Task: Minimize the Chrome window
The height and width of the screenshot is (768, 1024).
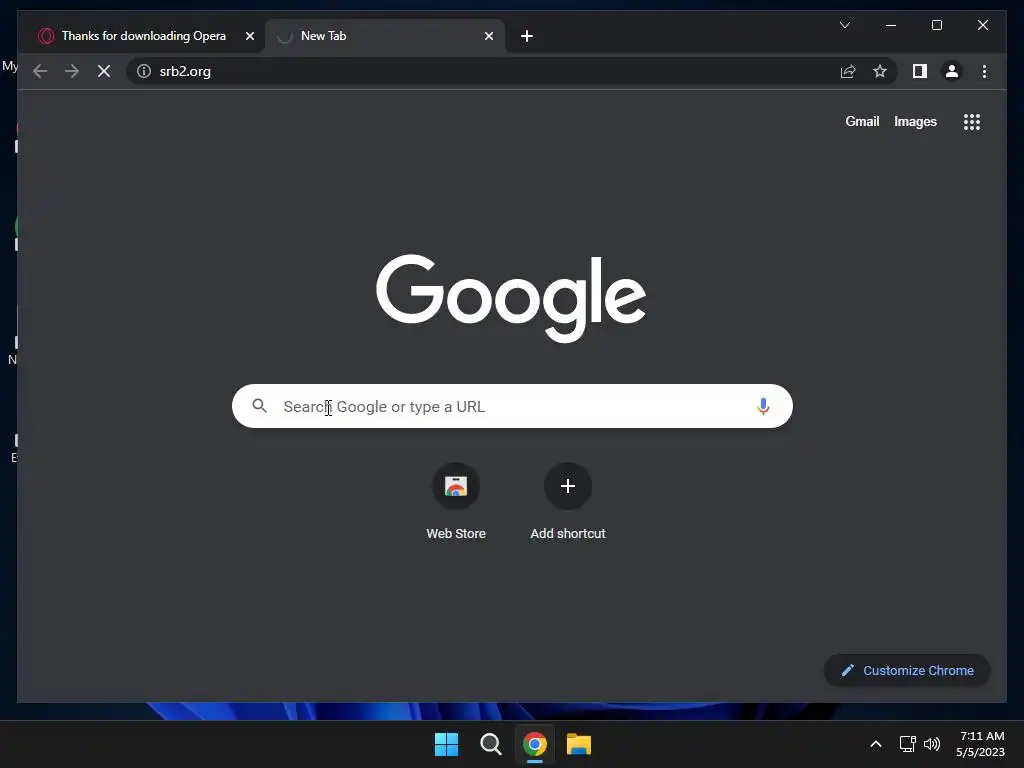Action: click(891, 25)
